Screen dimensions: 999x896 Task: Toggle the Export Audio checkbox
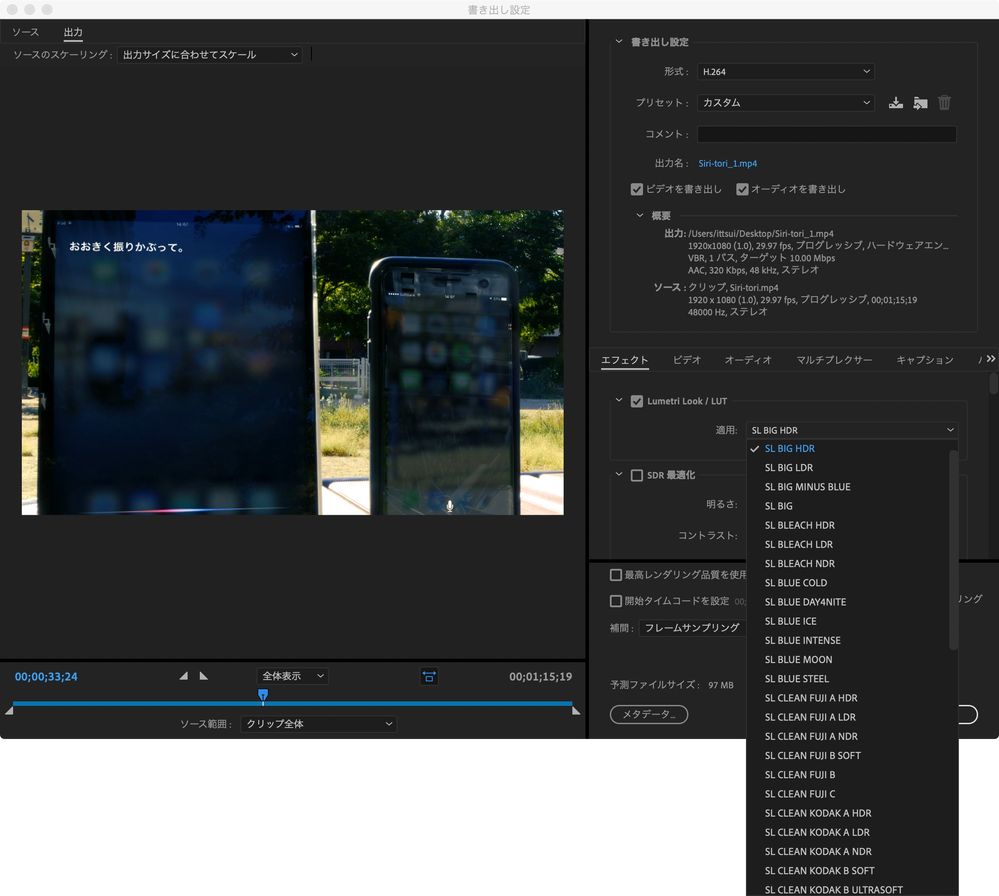point(742,189)
